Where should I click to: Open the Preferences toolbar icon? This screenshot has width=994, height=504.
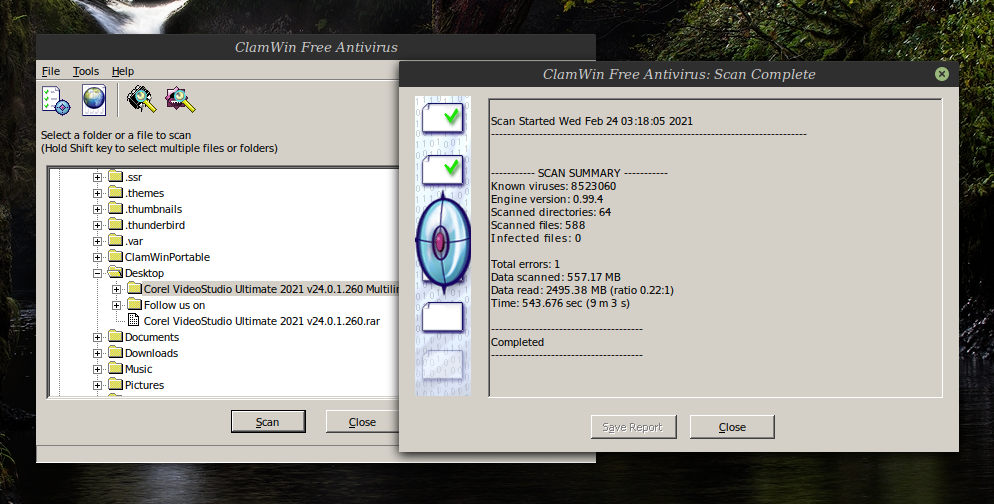click(x=56, y=100)
